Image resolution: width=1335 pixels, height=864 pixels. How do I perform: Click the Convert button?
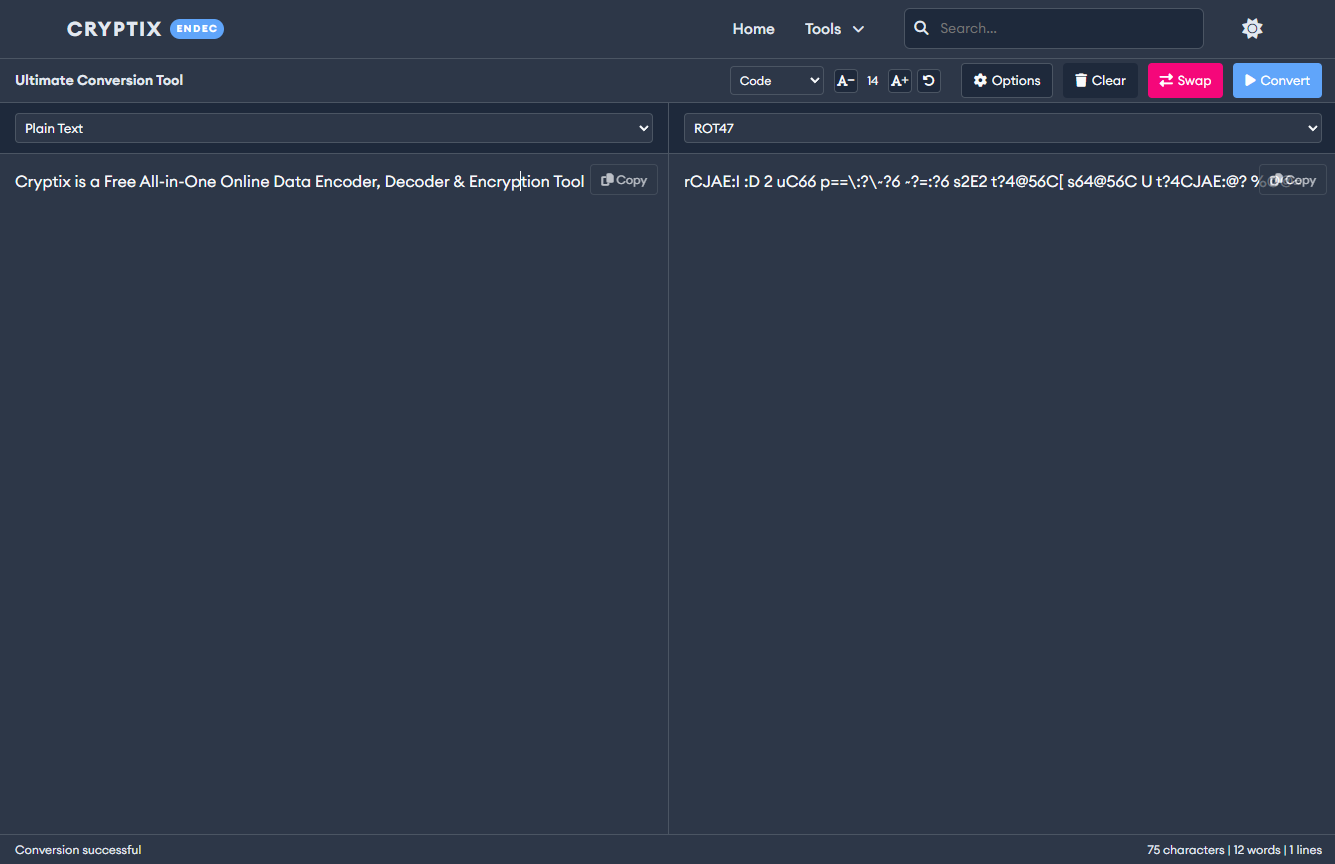1277,80
